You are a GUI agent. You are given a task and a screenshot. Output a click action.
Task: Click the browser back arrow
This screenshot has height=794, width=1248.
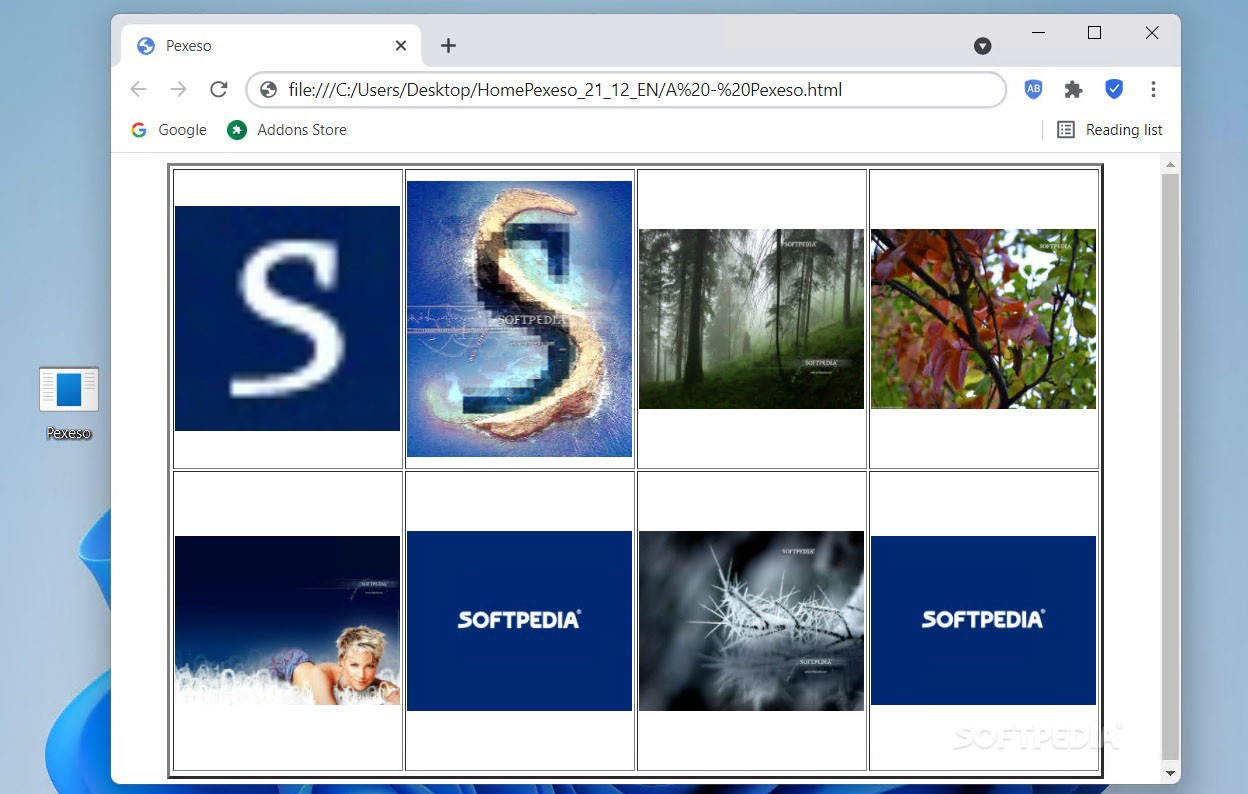tap(138, 89)
